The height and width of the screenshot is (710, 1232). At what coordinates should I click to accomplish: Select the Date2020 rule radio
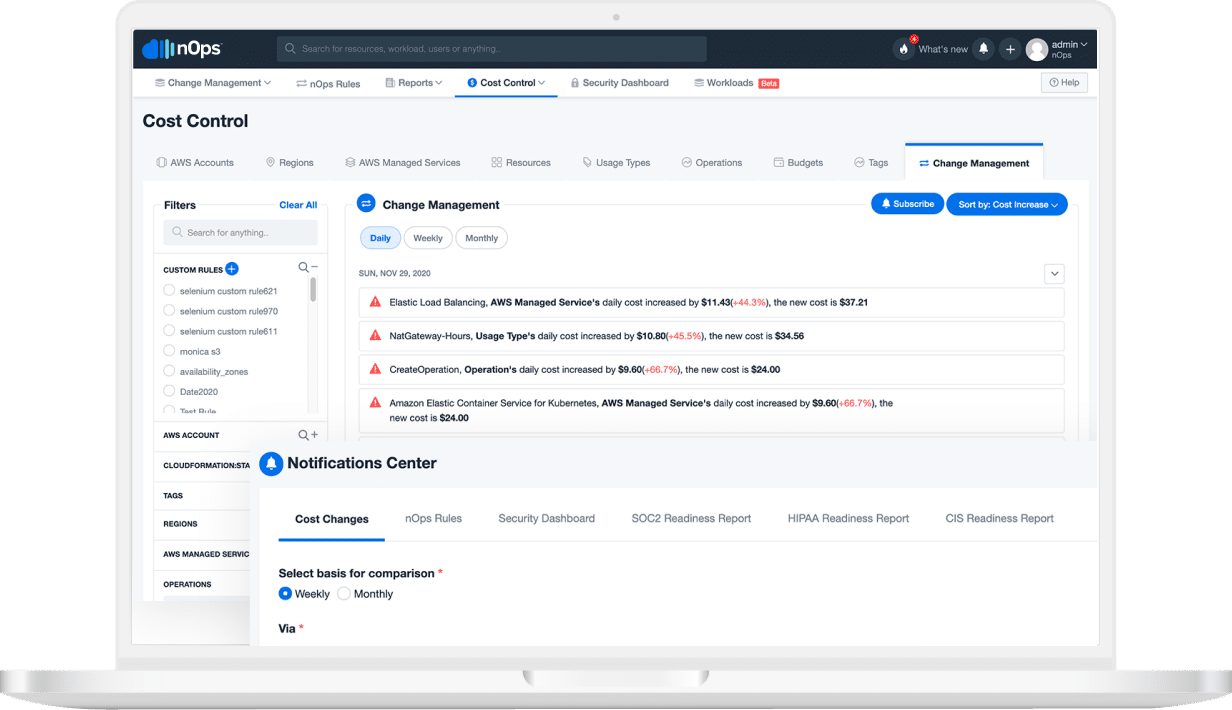[169, 391]
